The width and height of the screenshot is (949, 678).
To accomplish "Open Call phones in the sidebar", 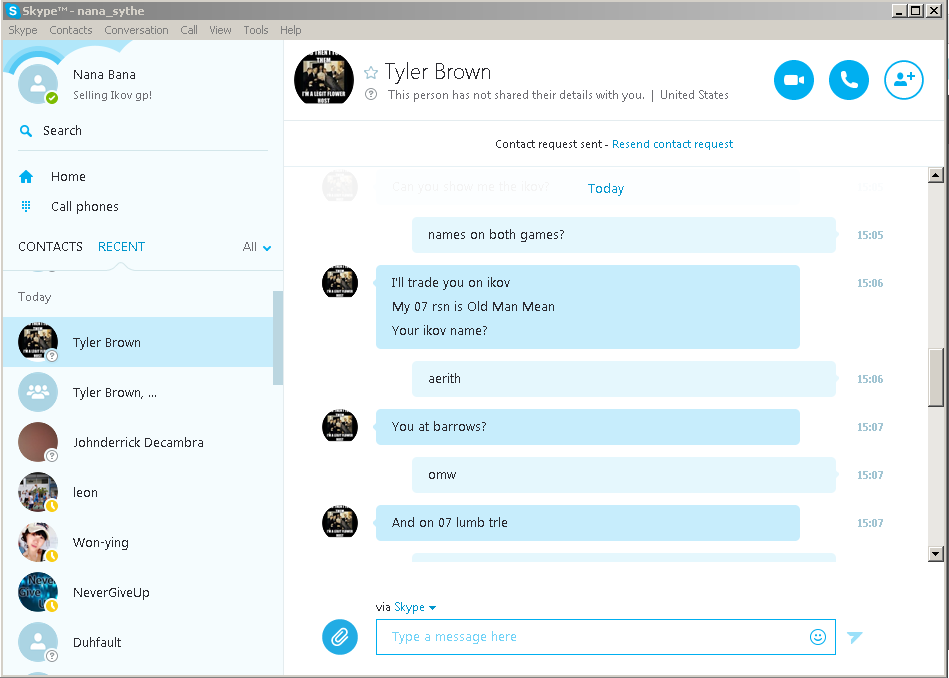I will [x=84, y=206].
